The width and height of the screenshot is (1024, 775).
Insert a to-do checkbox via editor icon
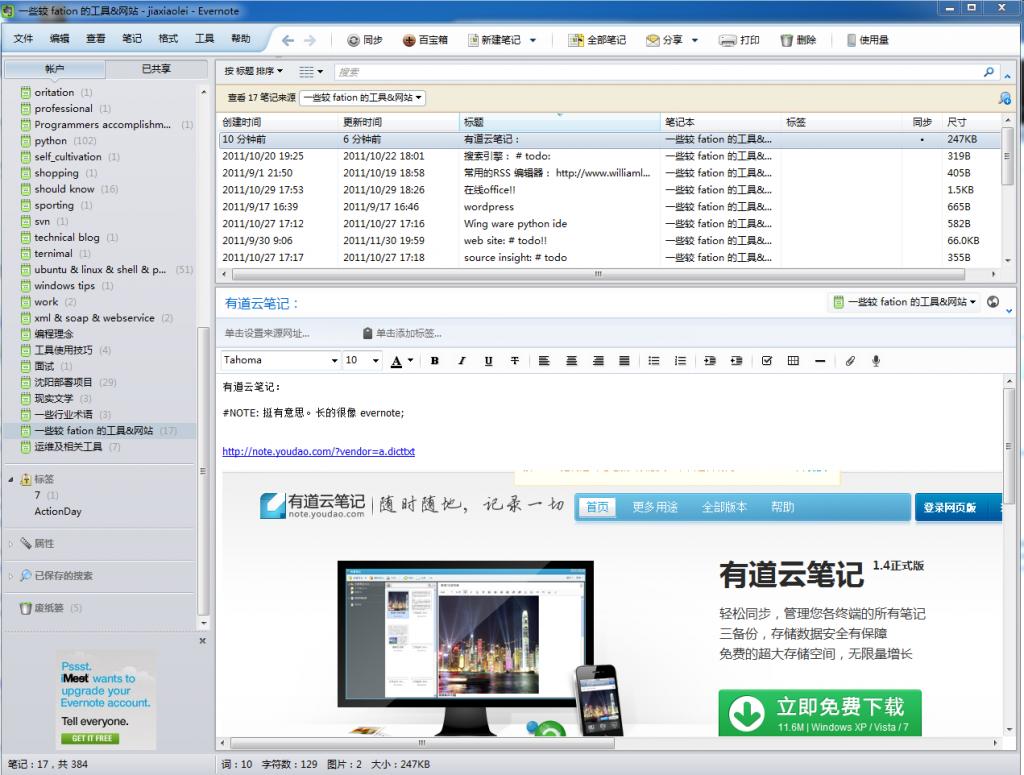pyautogui.click(x=766, y=361)
